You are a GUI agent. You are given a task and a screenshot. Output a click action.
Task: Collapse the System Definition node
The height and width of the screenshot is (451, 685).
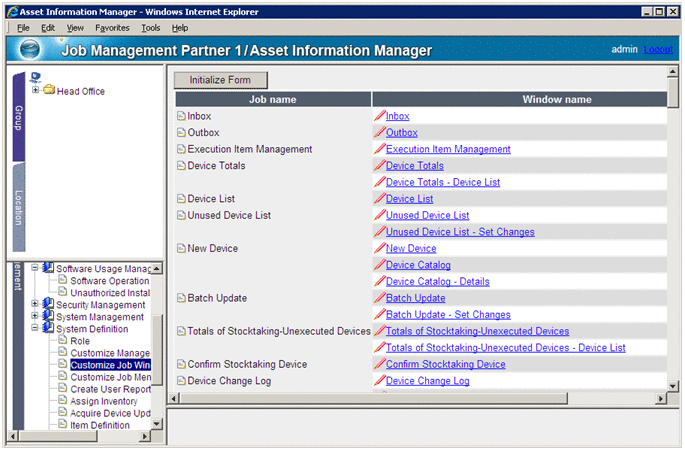[x=35, y=329]
